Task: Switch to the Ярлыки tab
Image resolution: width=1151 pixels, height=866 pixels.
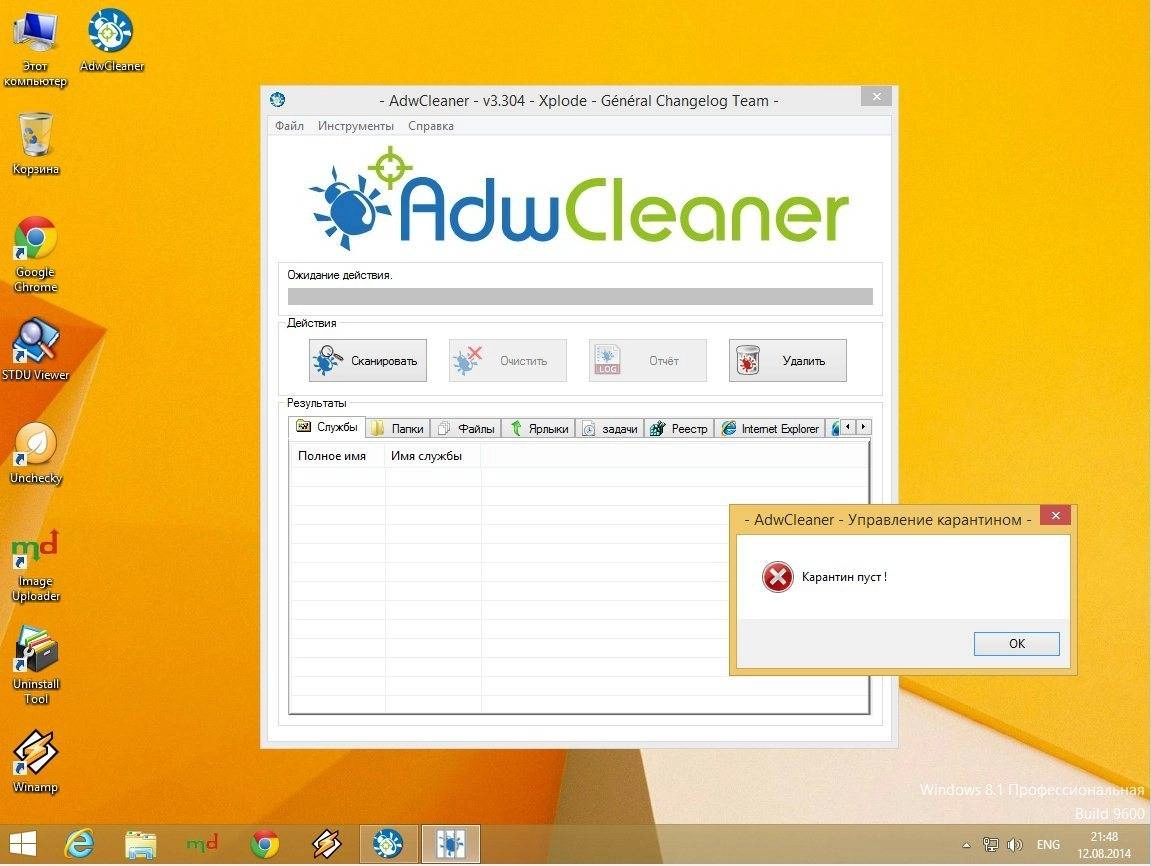Action: point(539,429)
